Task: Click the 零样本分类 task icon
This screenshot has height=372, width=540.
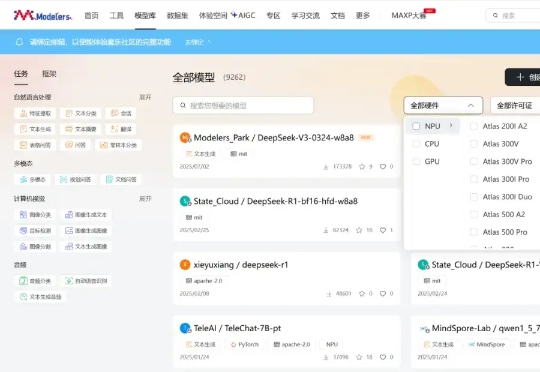Action: 104,145
